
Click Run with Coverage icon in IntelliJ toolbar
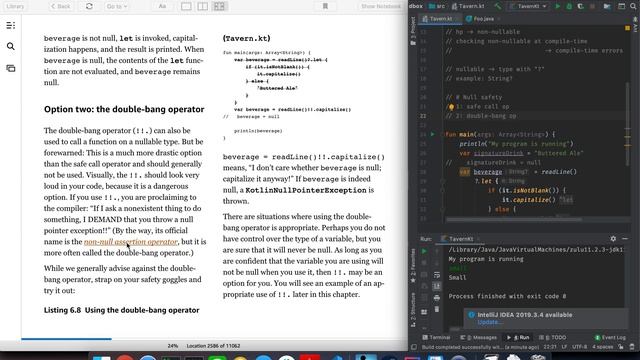(580, 6)
